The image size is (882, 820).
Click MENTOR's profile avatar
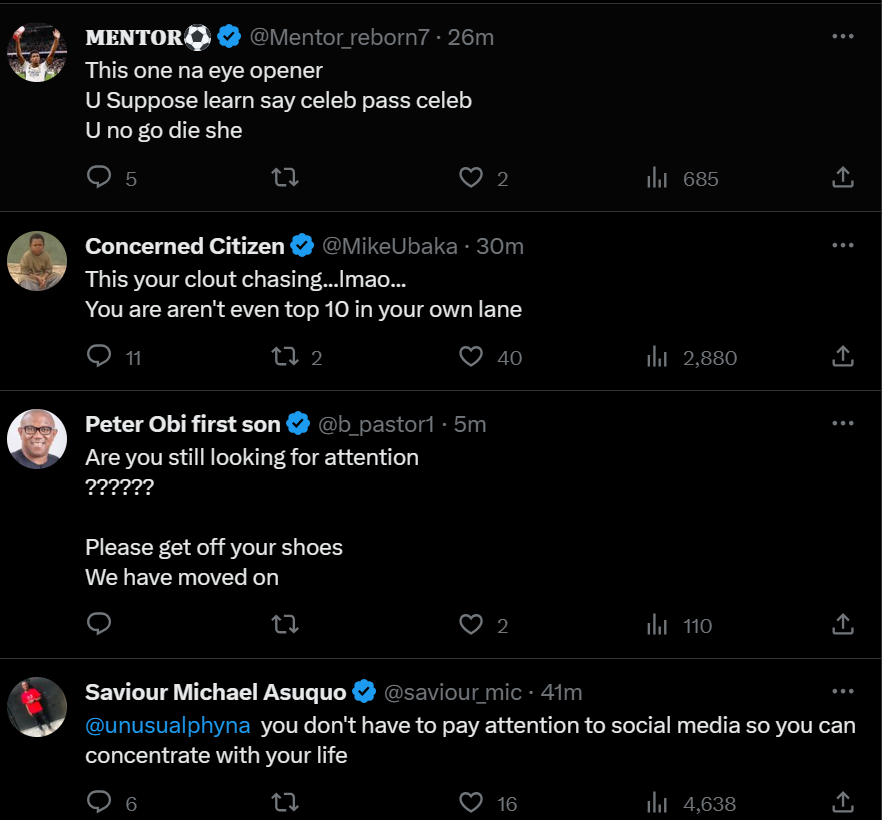point(37,52)
